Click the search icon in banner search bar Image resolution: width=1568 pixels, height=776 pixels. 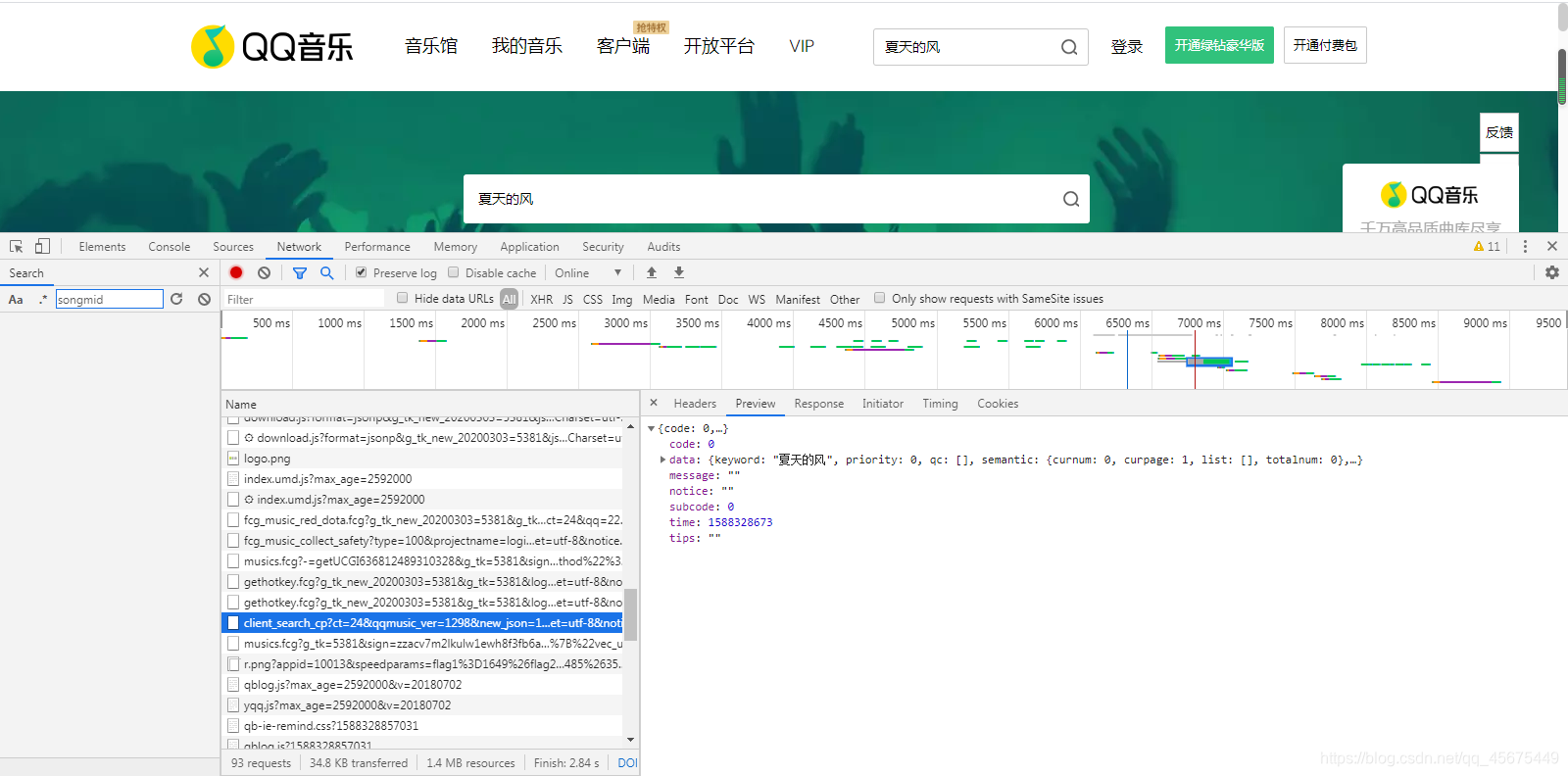pyautogui.click(x=1071, y=199)
